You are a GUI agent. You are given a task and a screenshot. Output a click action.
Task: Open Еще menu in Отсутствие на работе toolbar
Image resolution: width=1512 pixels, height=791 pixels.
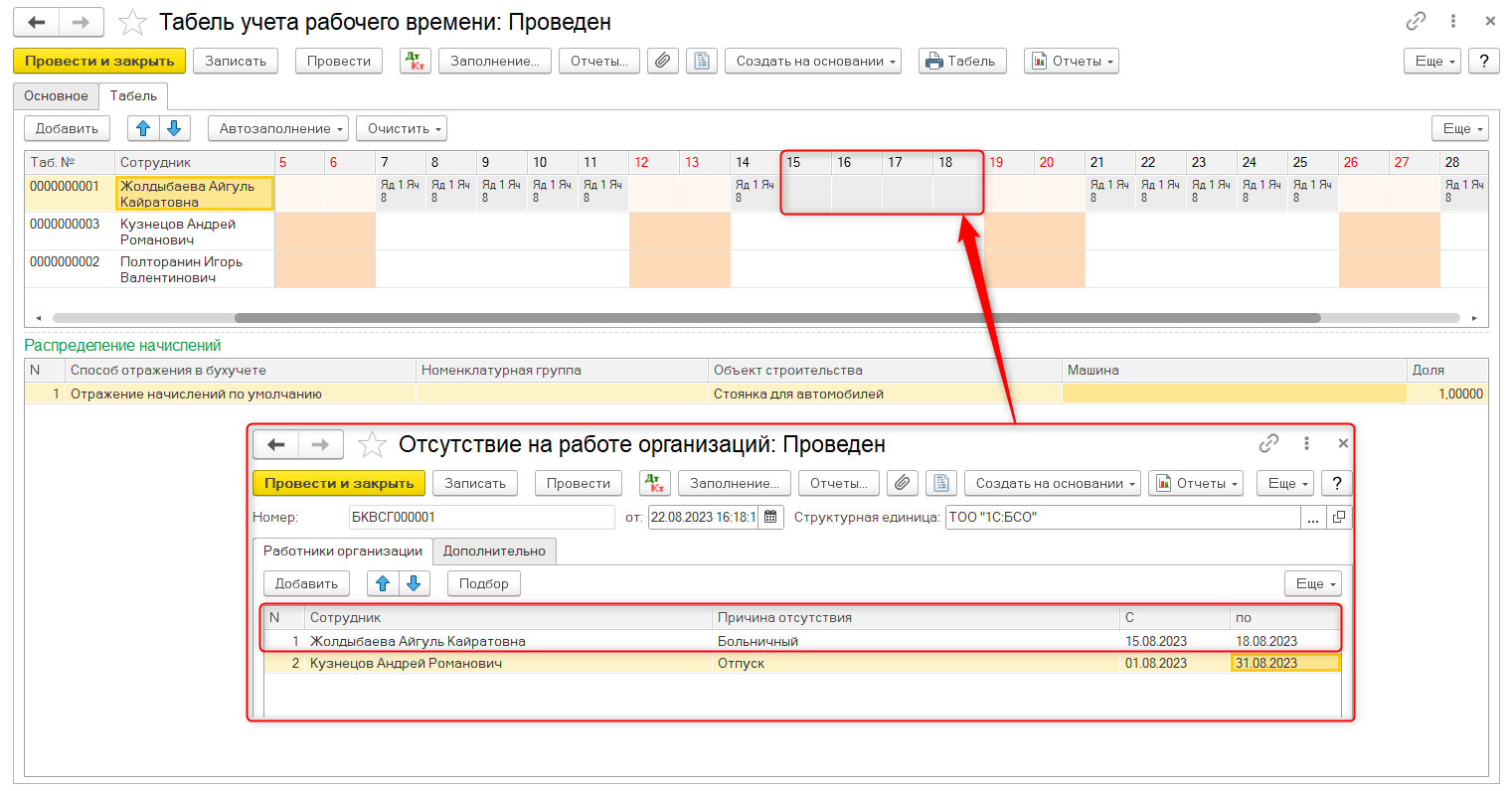1285,483
